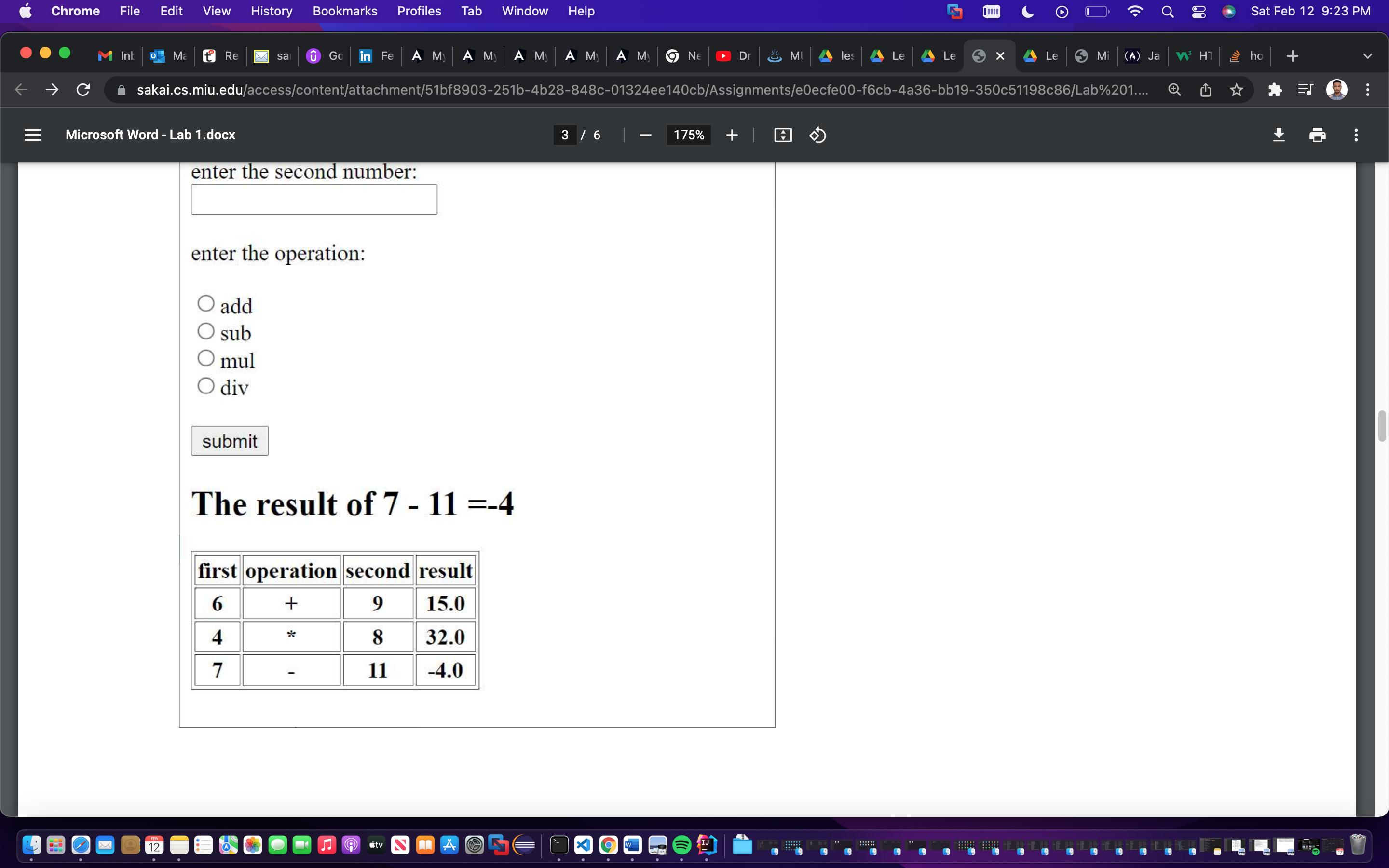Viewport: 1389px width, 868px height.
Task: Open the PDF sidebar hamburger menu
Action: coord(33,135)
